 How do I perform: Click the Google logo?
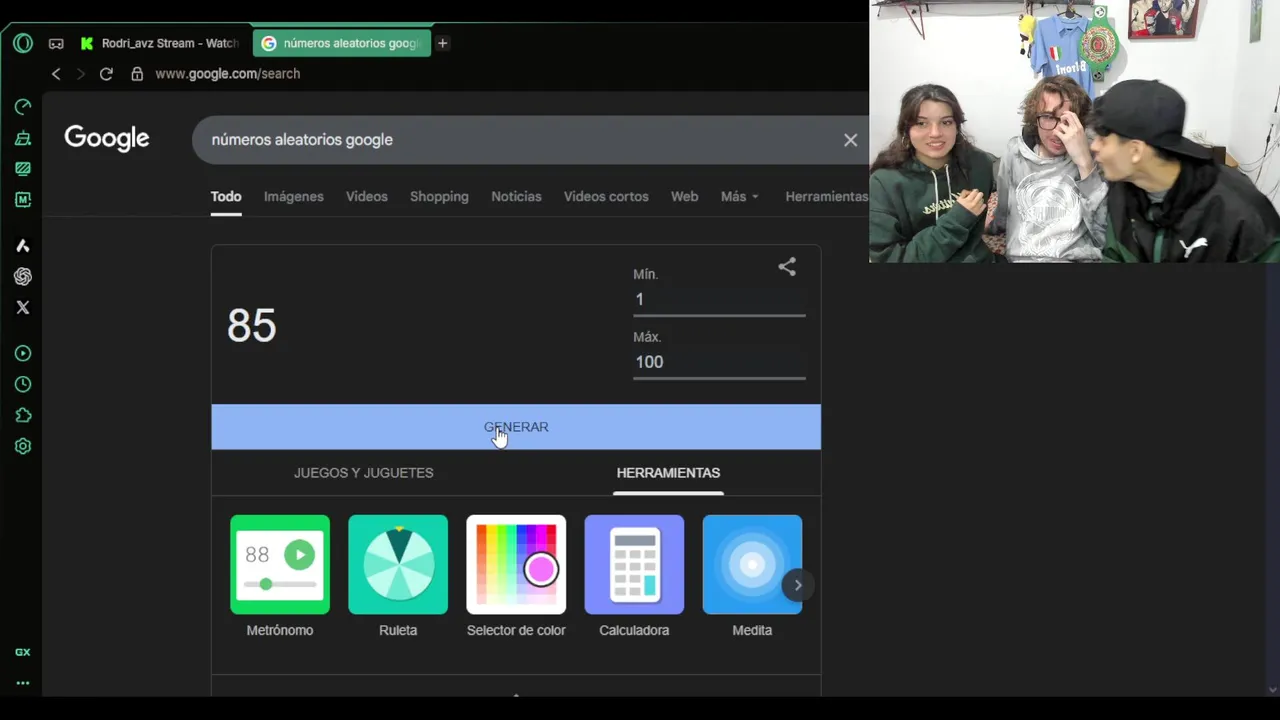(x=107, y=139)
